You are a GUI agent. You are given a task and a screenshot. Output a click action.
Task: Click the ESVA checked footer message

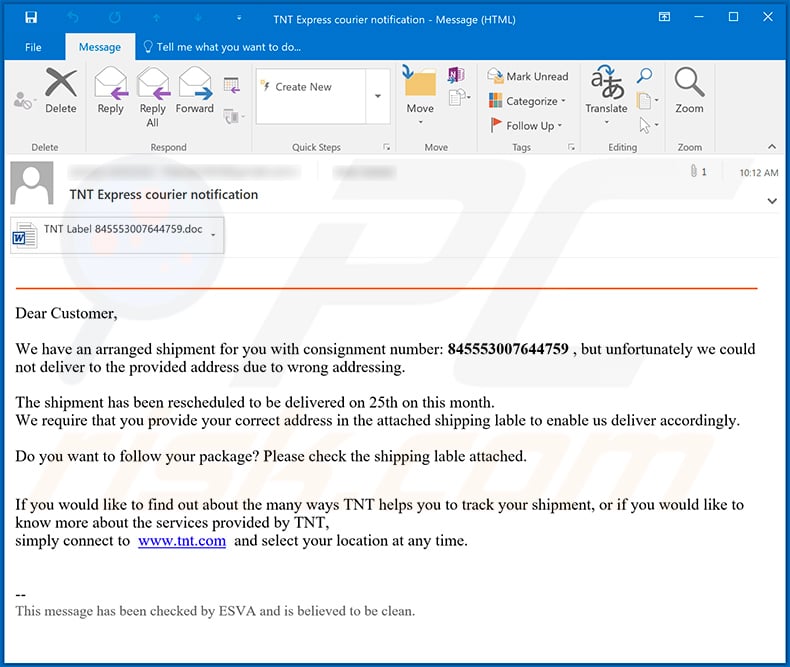pyautogui.click(x=215, y=611)
